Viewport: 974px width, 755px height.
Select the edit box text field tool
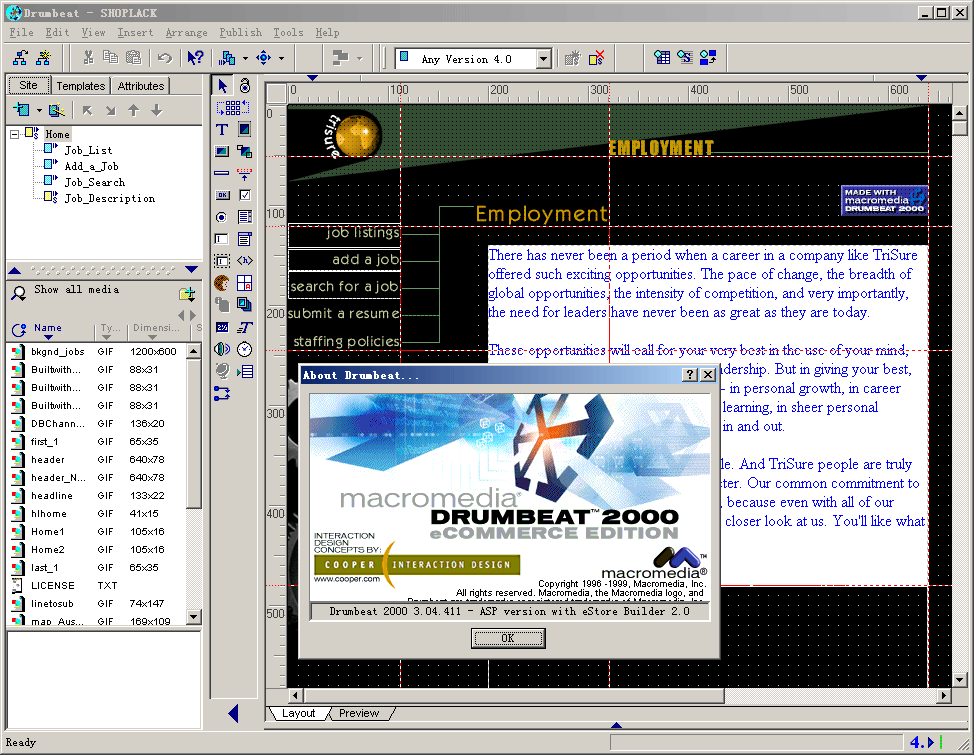222,239
